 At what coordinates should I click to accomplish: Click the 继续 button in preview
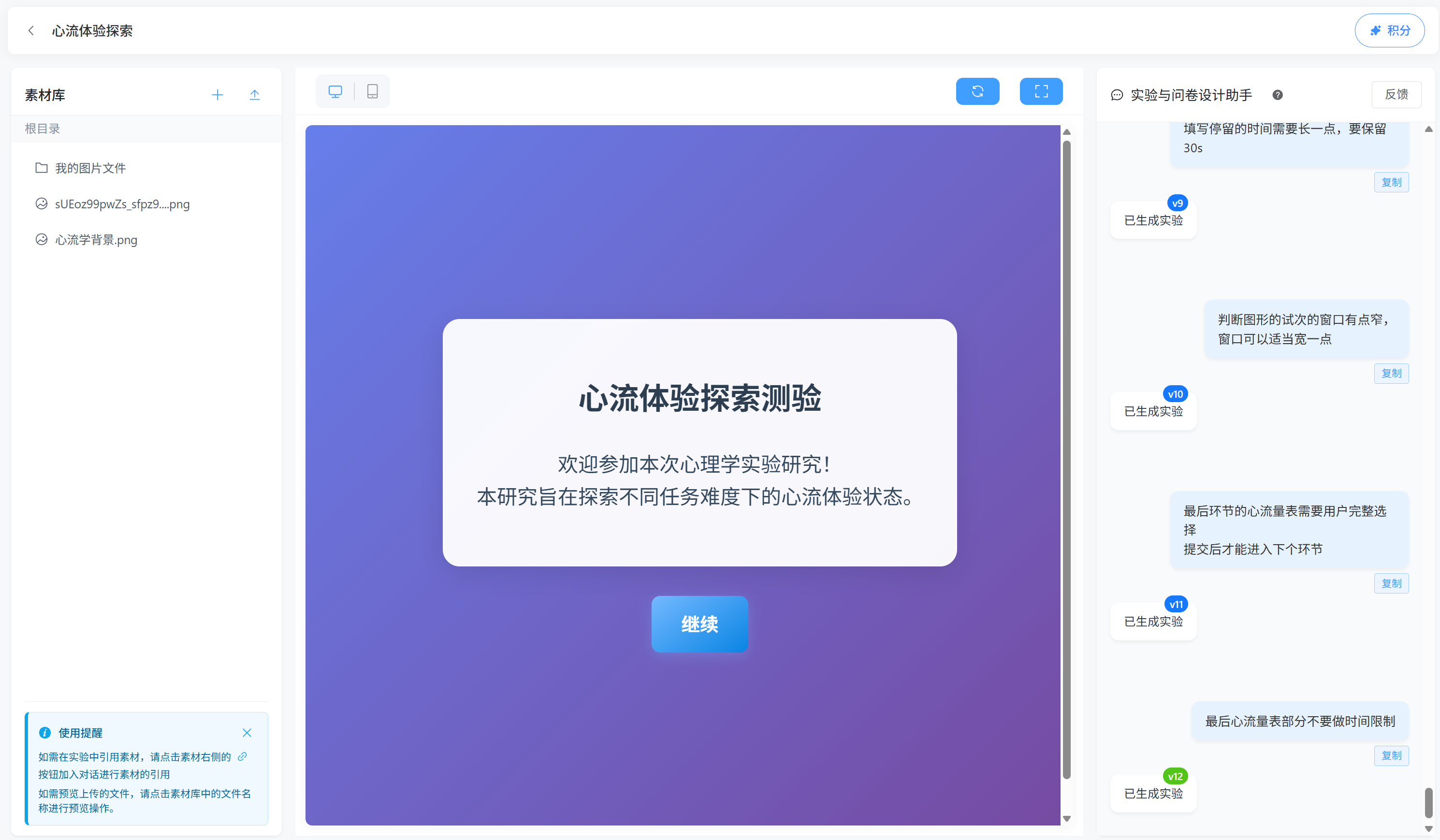(x=699, y=624)
